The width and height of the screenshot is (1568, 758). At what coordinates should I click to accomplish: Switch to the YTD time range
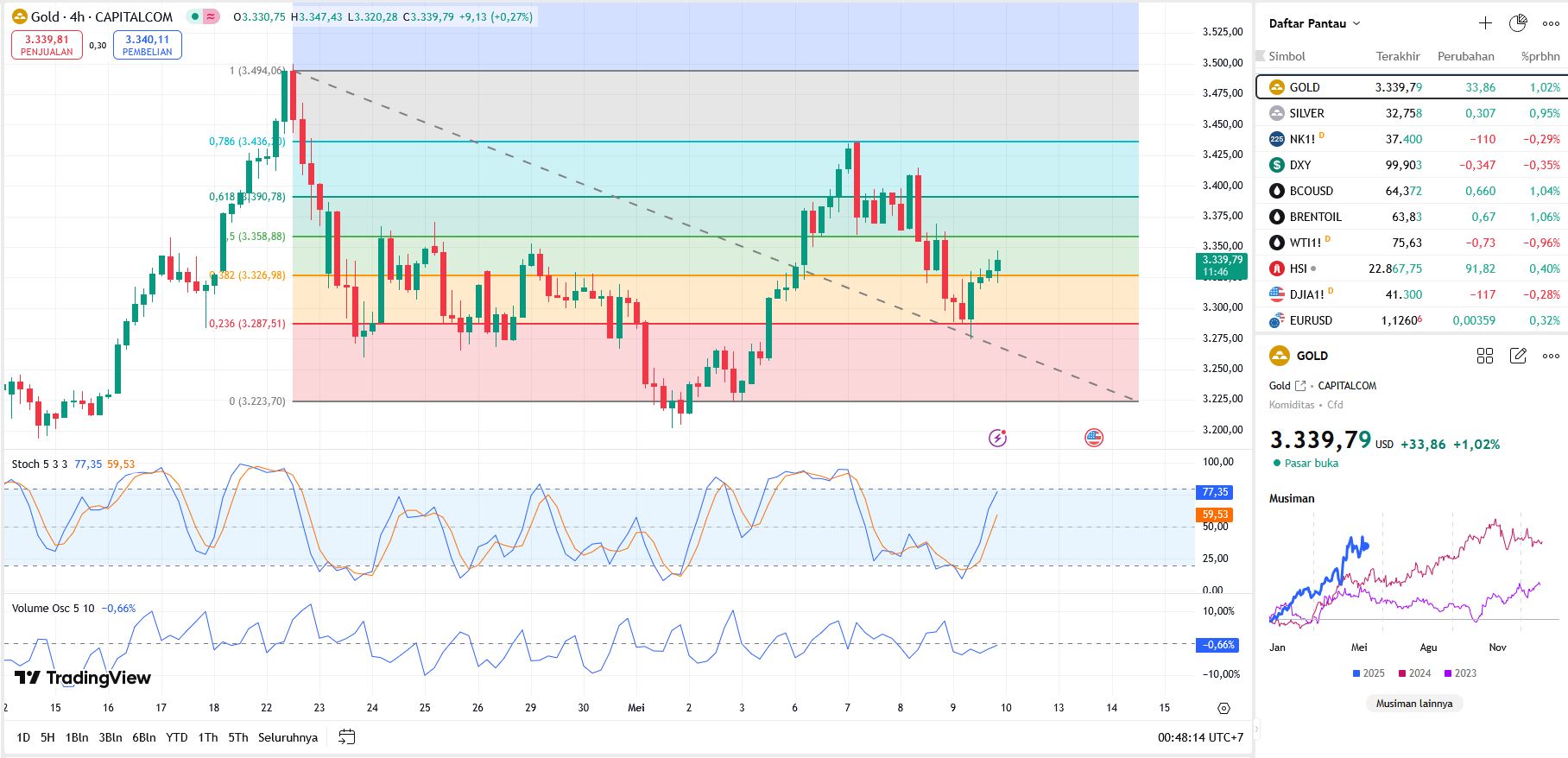(x=176, y=737)
